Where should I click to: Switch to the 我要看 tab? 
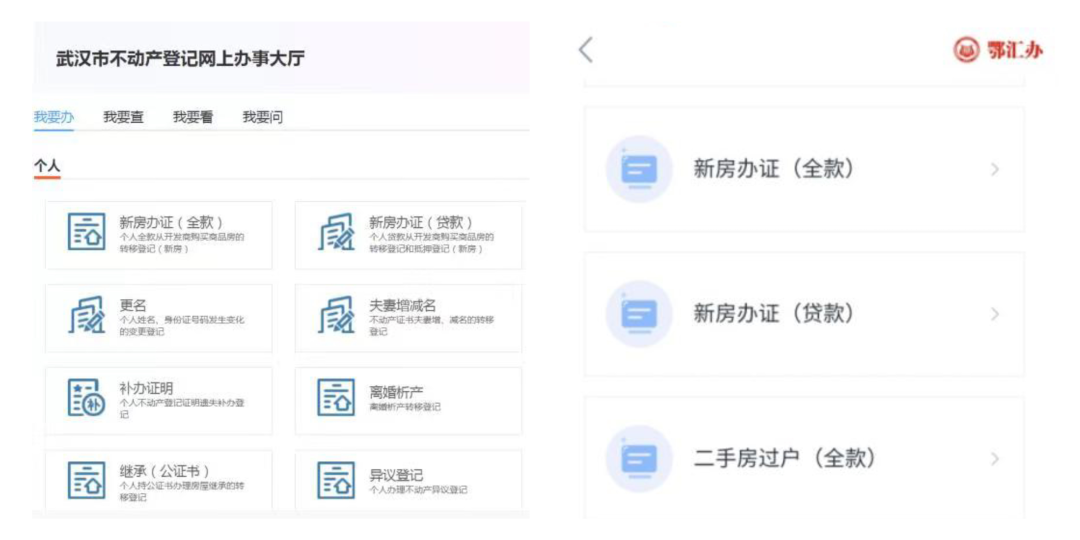click(193, 117)
